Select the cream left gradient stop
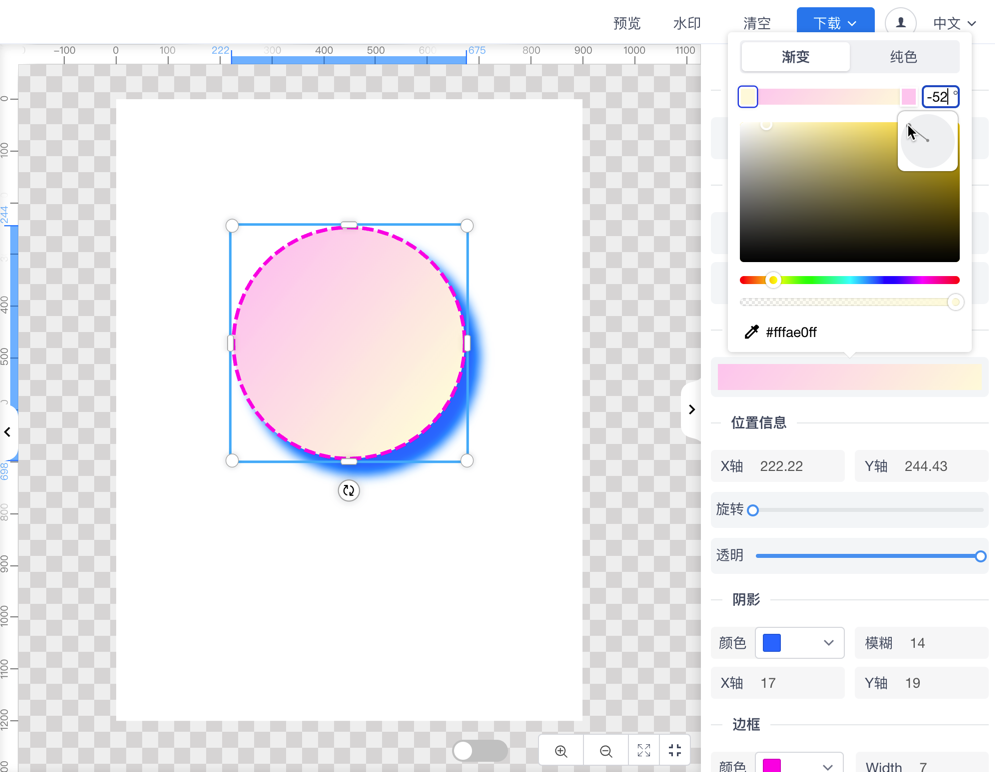The width and height of the screenshot is (995, 772). click(x=748, y=96)
